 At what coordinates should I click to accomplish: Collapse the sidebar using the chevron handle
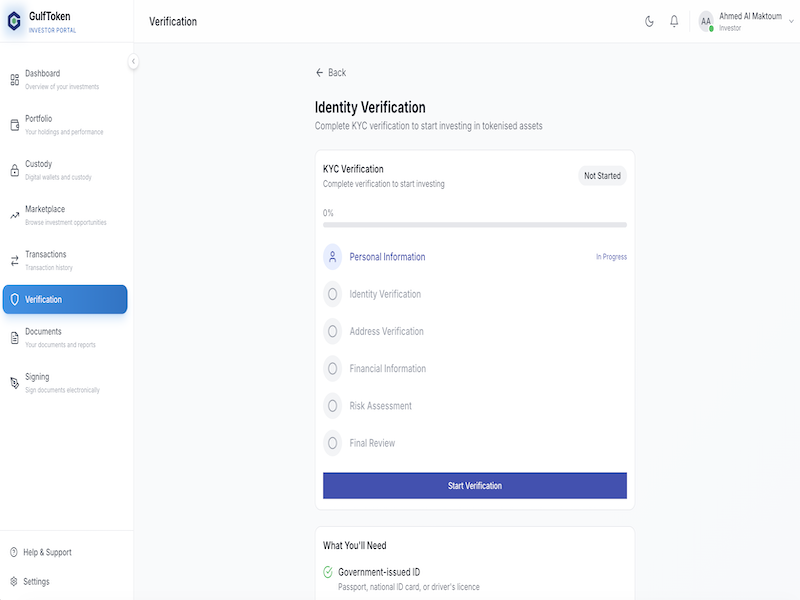pos(133,61)
